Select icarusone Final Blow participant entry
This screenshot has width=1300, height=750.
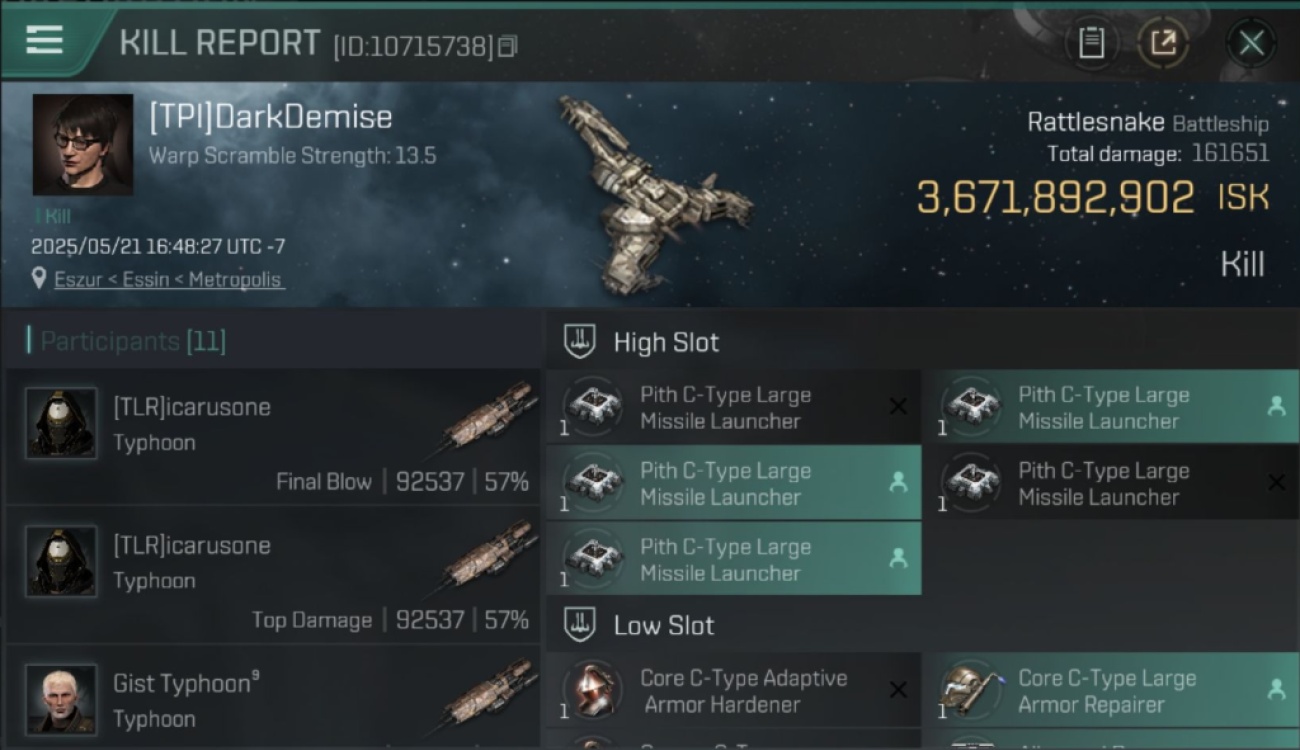[x=273, y=436]
